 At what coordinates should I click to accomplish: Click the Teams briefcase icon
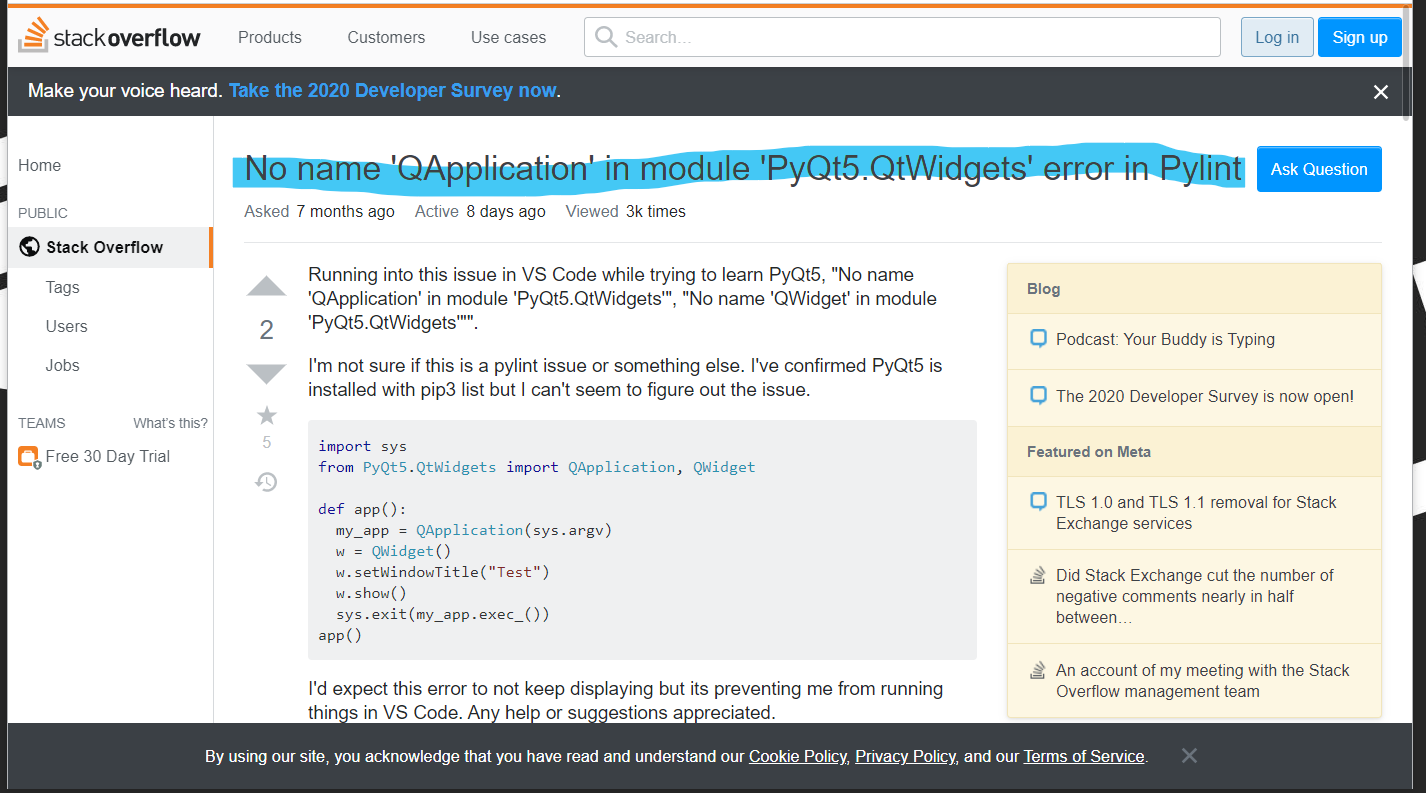(x=29, y=457)
